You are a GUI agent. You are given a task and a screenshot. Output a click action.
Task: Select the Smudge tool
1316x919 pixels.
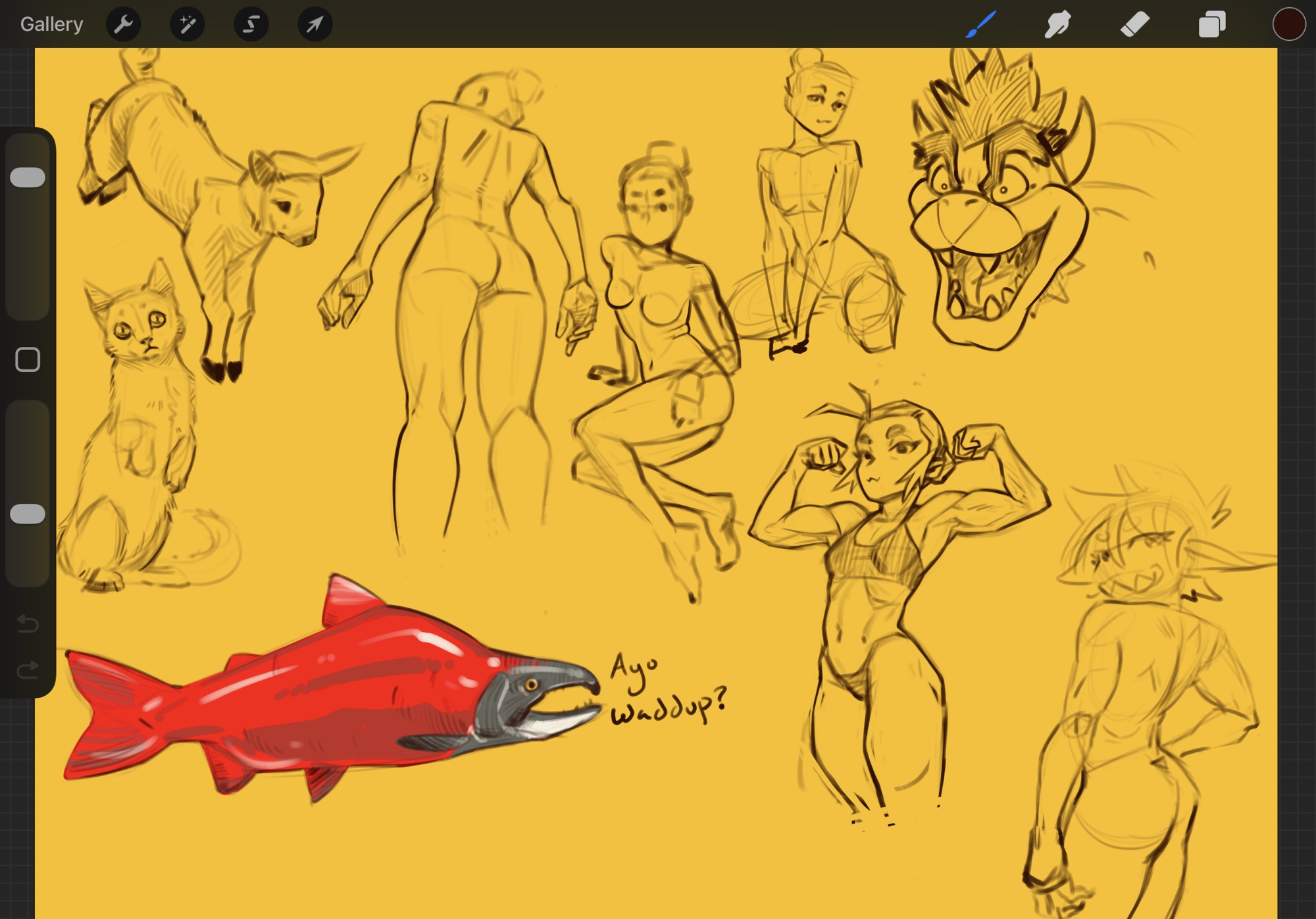pyautogui.click(x=1057, y=25)
